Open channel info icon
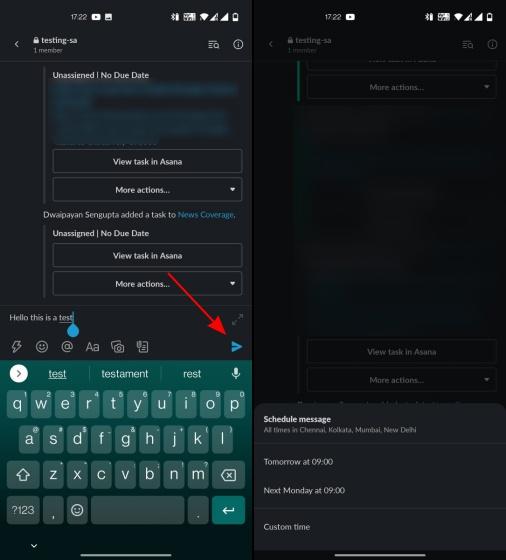Screen dimensions: 506x560 238,44
